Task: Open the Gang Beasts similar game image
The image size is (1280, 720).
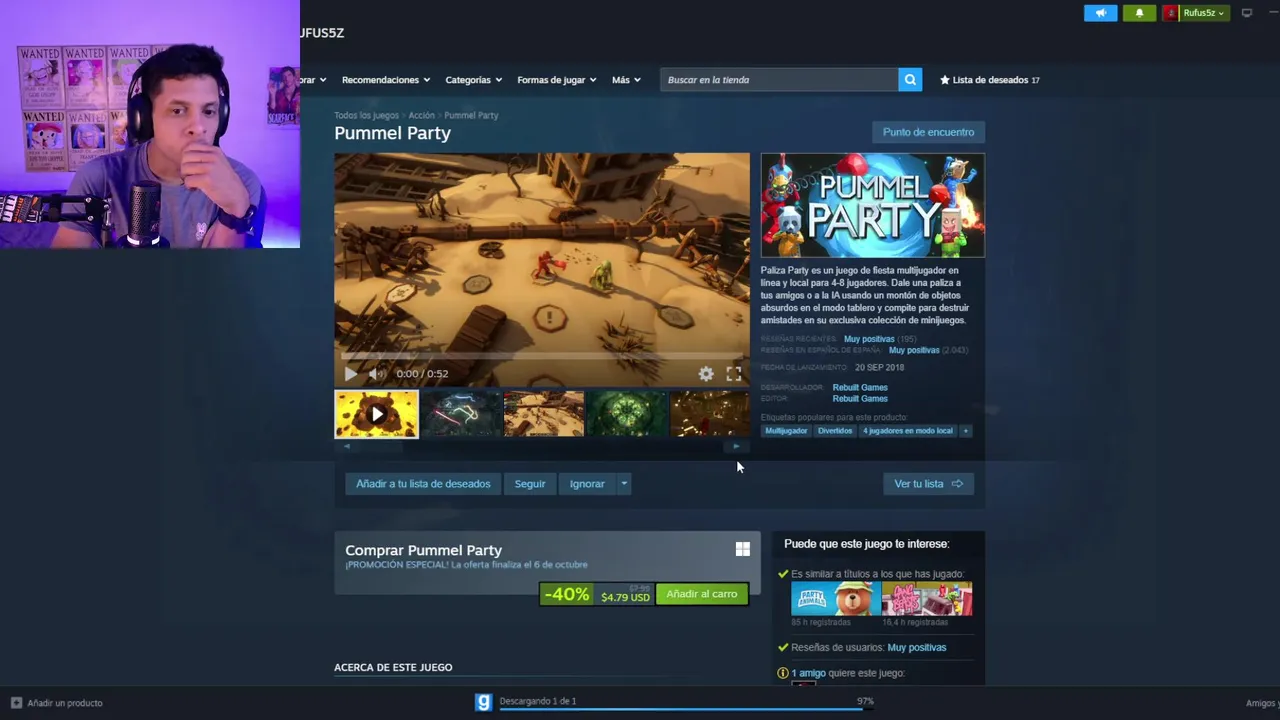Action: (927, 599)
